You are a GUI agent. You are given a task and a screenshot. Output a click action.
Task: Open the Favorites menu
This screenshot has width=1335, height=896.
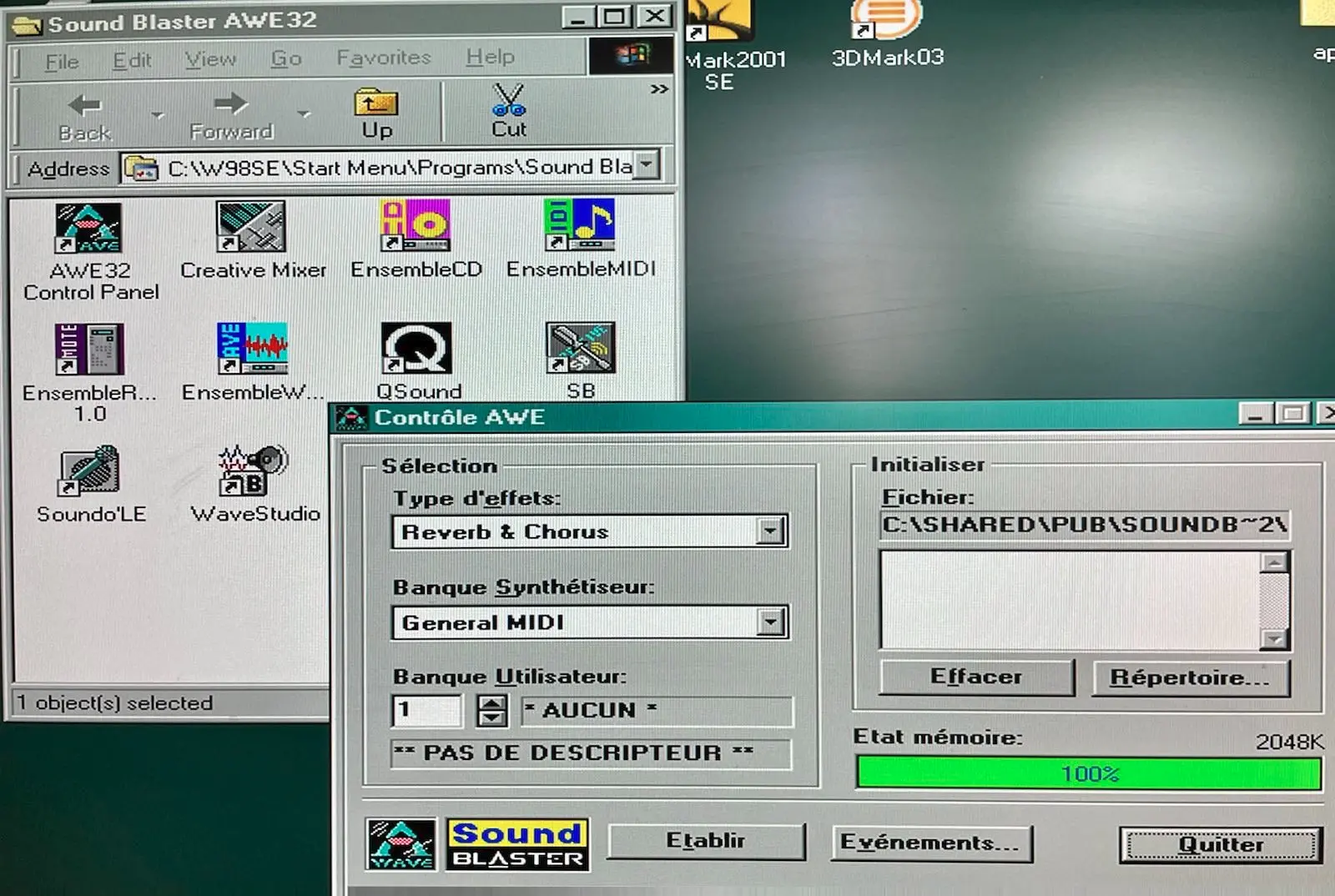pyautogui.click(x=384, y=58)
